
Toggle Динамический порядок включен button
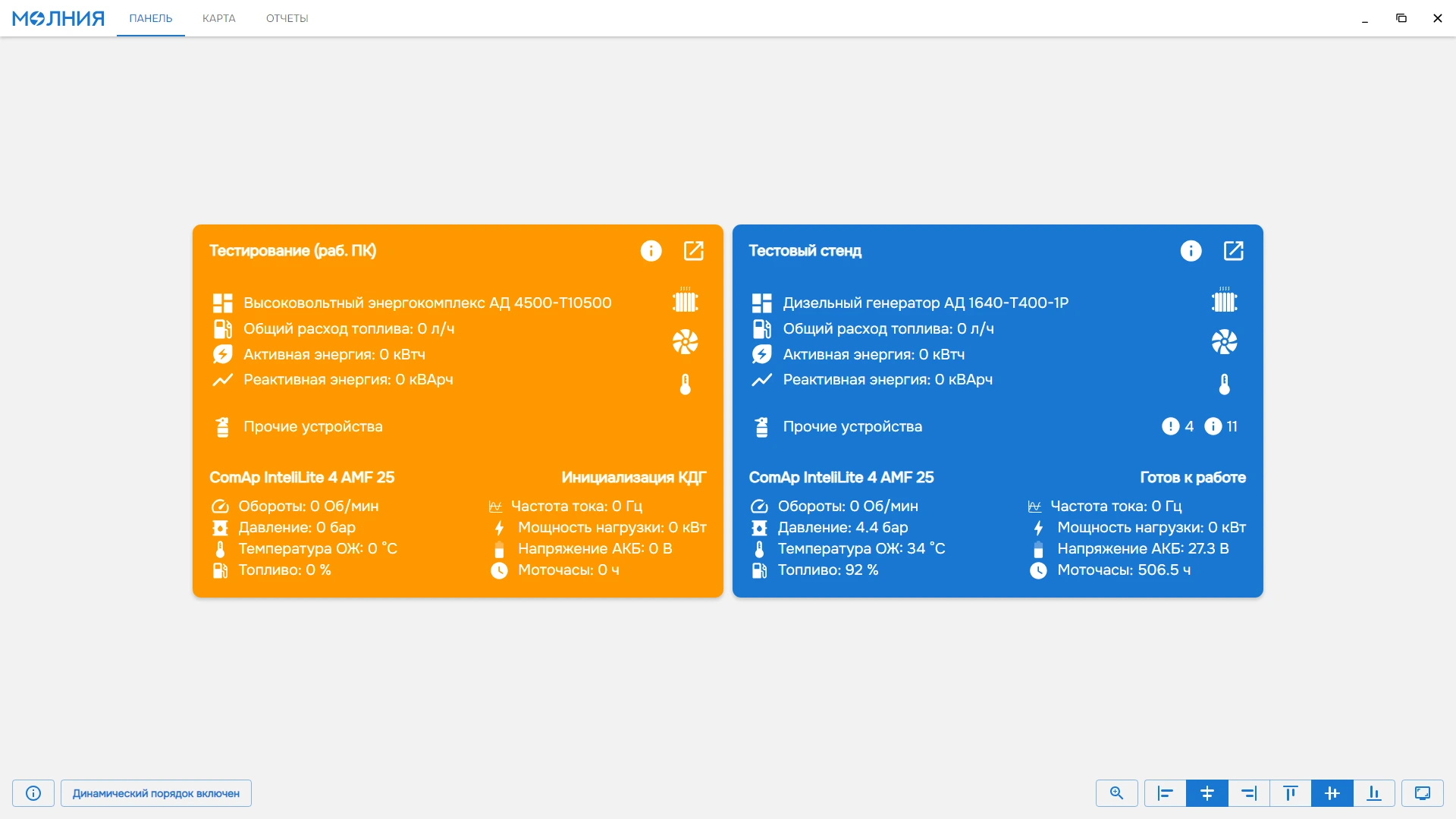point(156,793)
